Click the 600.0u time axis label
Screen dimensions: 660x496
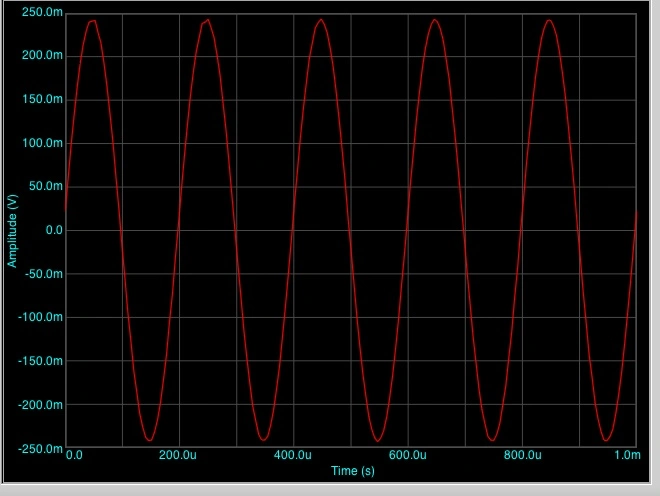(407, 455)
